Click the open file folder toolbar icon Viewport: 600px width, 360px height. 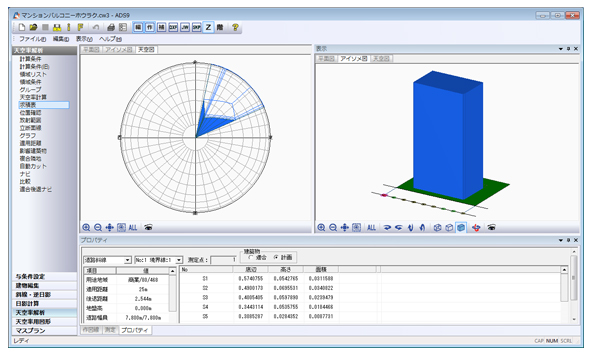click(x=33, y=27)
